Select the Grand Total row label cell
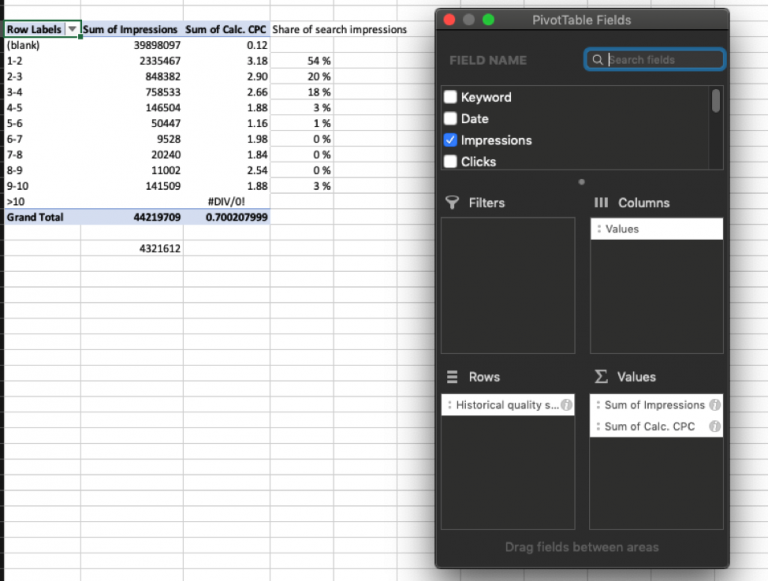This screenshot has height=581, width=768. pyautogui.click(x=41, y=217)
